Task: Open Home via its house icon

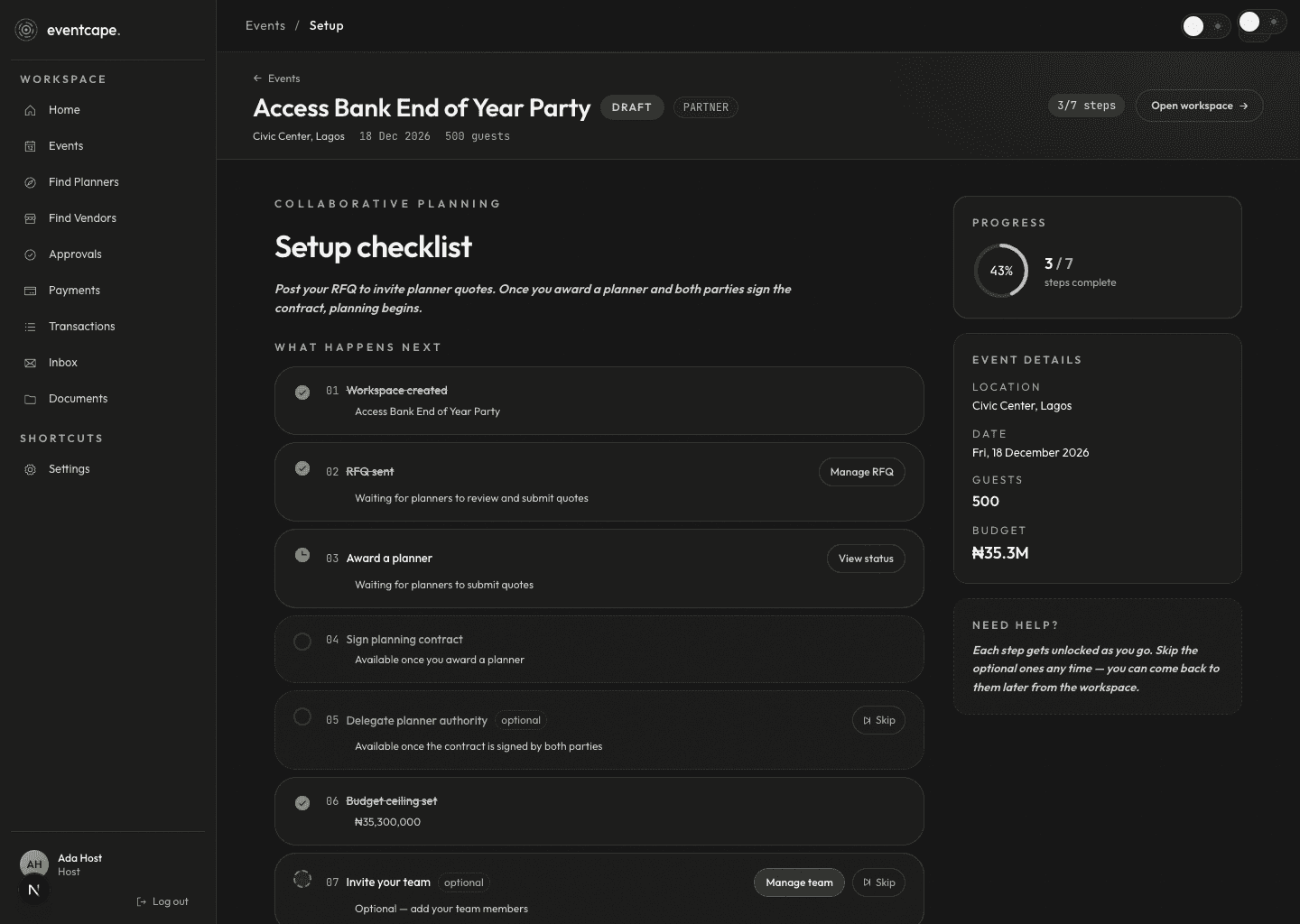Action: point(30,110)
